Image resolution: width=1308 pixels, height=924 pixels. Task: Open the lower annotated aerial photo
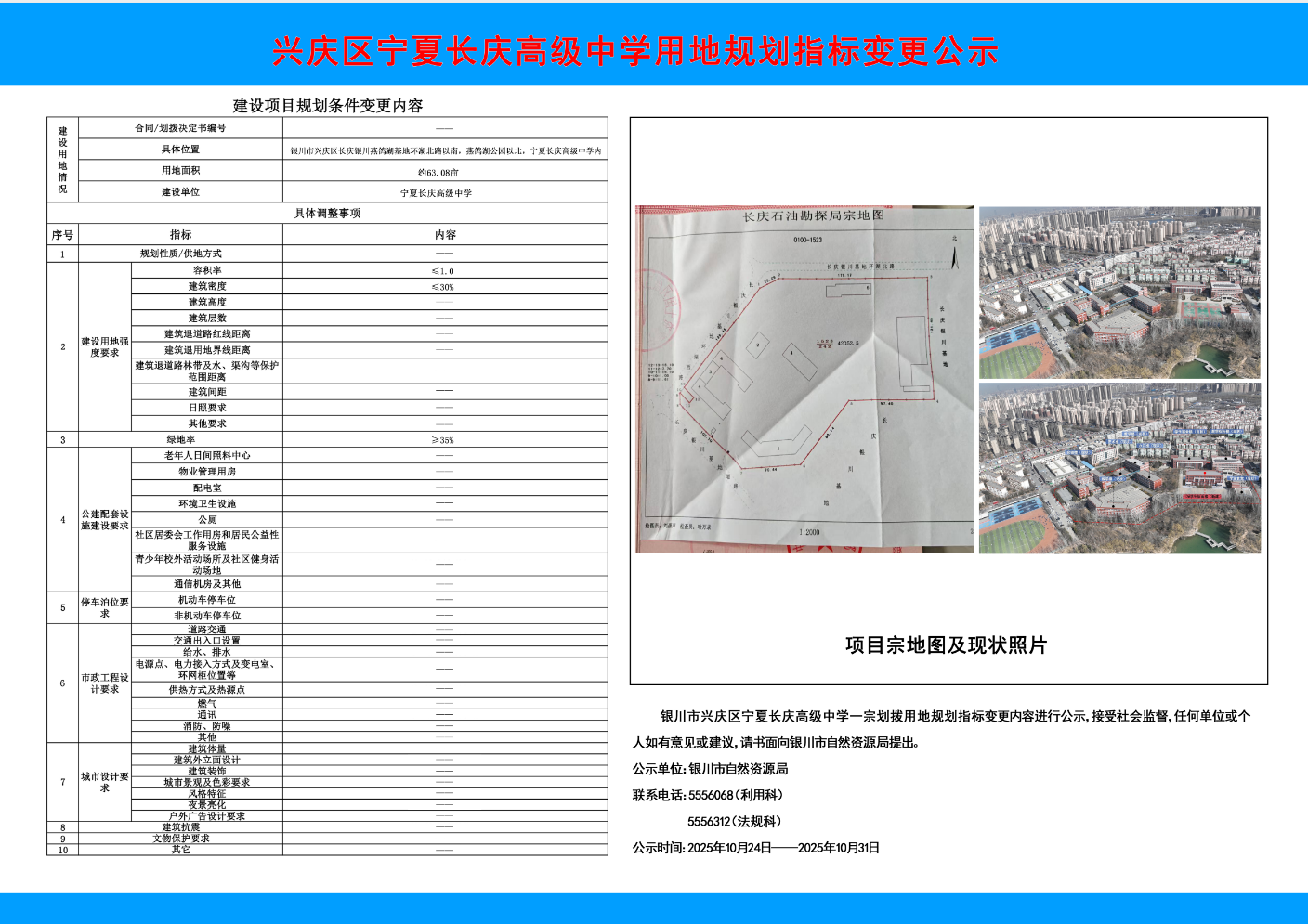pos(1119,468)
